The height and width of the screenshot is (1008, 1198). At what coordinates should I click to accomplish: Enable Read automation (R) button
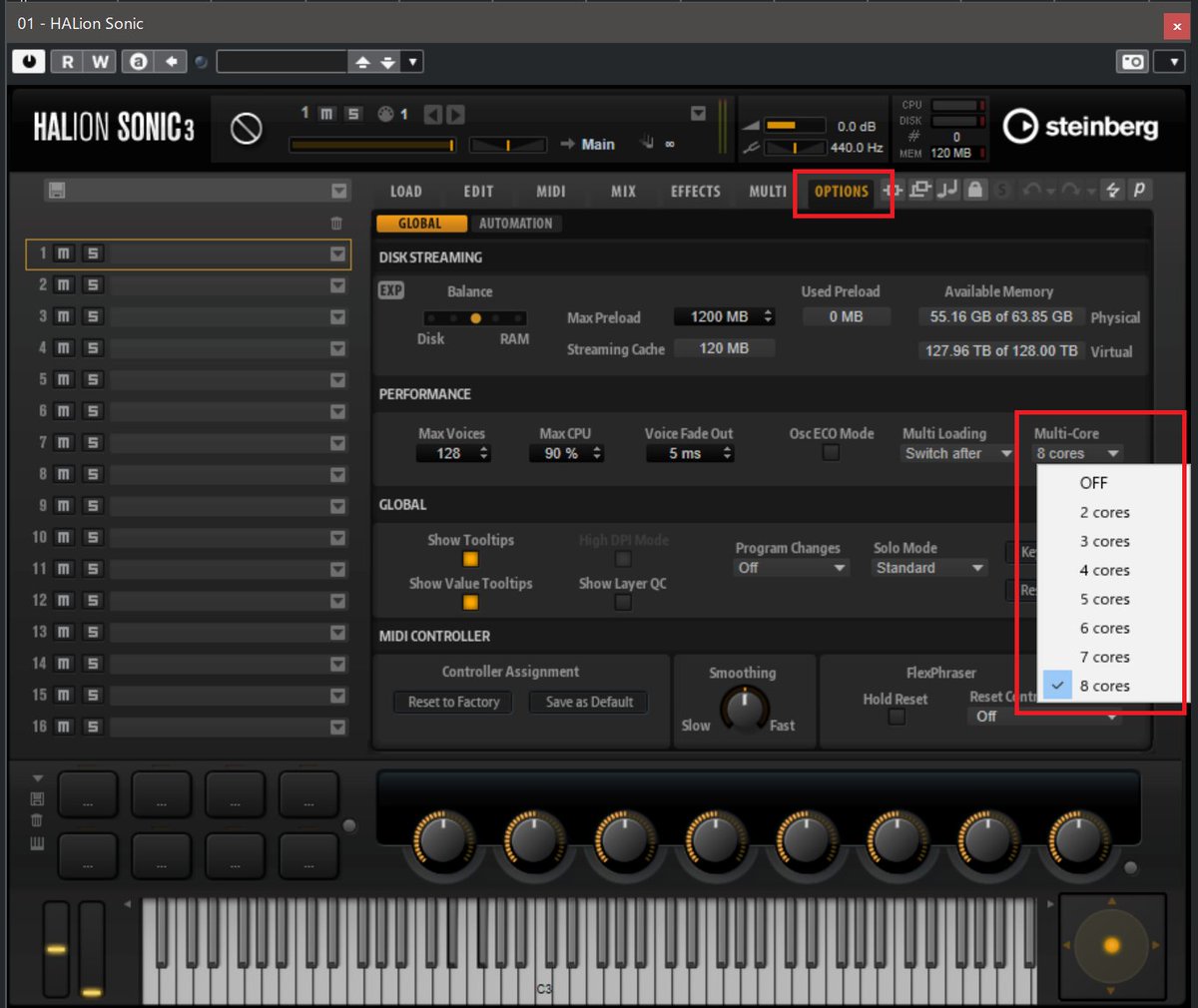point(67,62)
